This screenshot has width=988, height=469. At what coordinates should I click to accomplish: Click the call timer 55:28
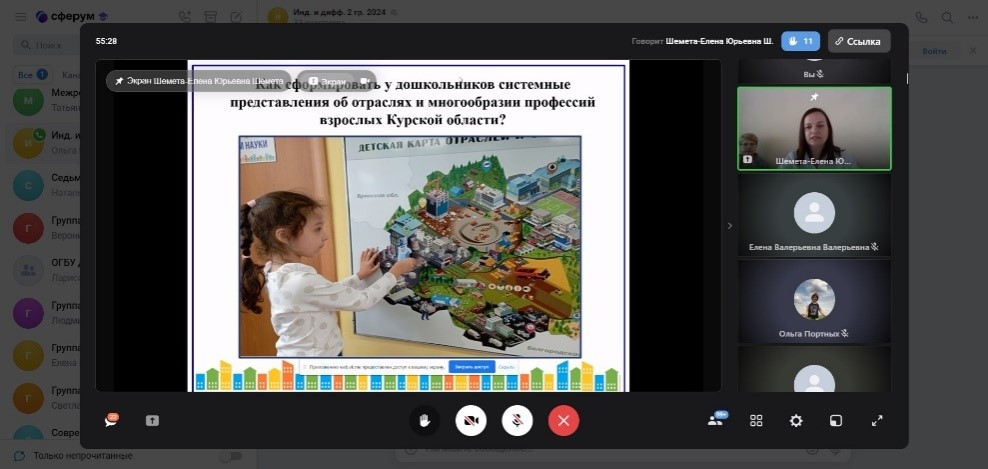tap(106, 41)
